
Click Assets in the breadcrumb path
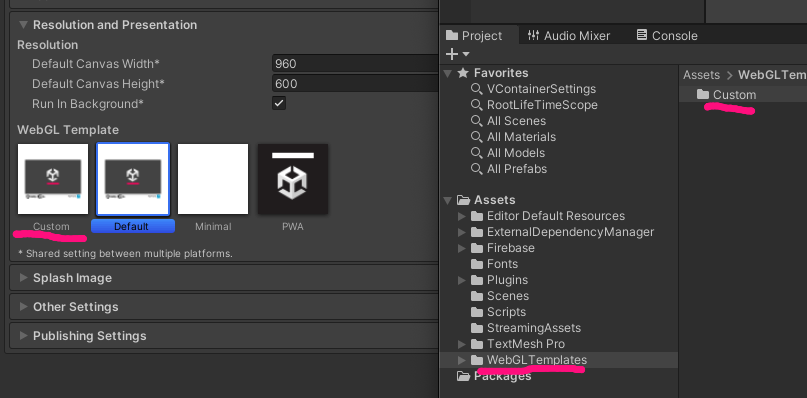coord(701,75)
